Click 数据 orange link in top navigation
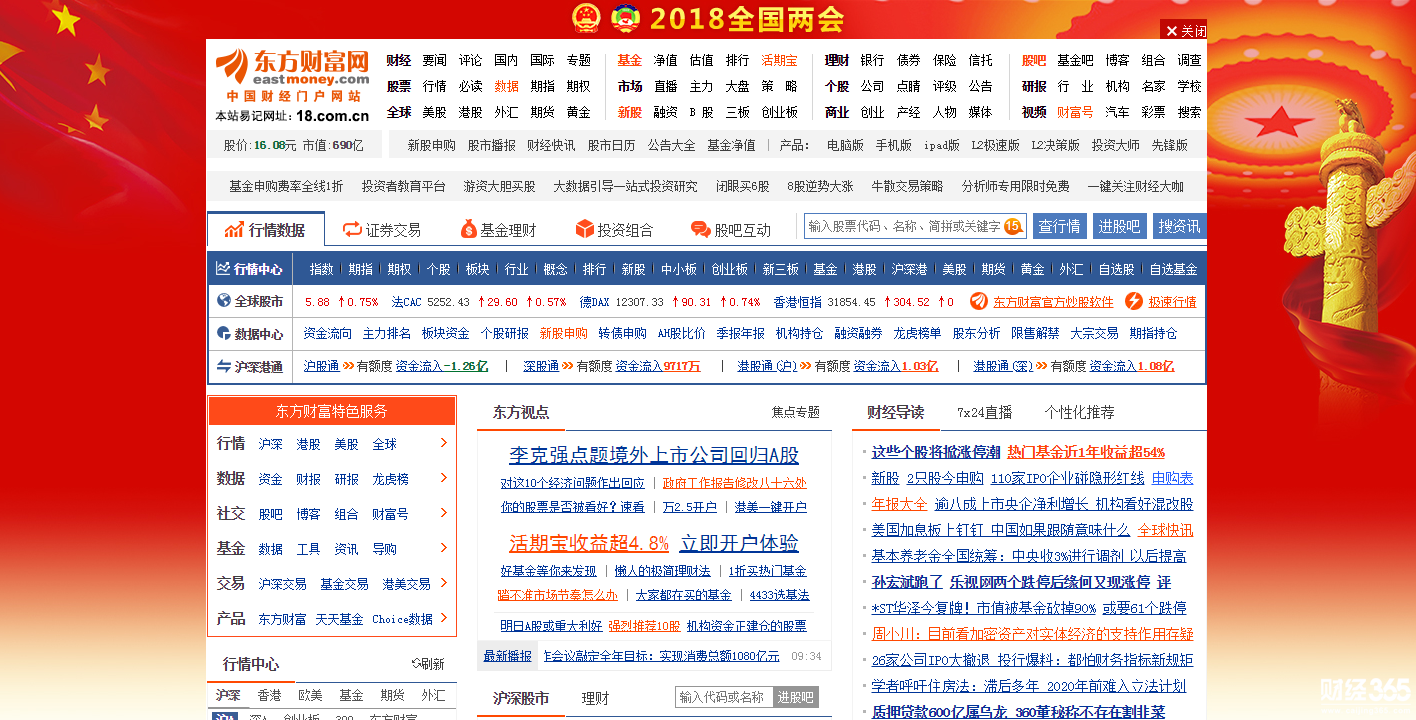Image resolution: width=1416 pixels, height=720 pixels. 506,86
